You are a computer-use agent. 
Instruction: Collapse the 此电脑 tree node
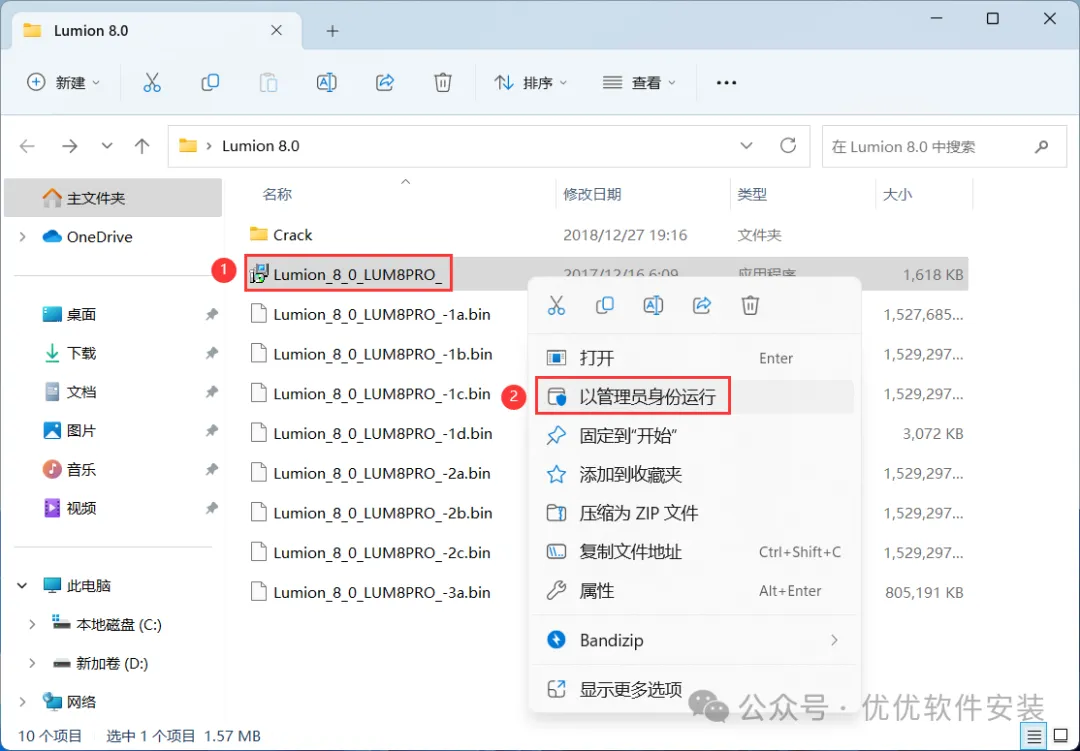pos(22,586)
